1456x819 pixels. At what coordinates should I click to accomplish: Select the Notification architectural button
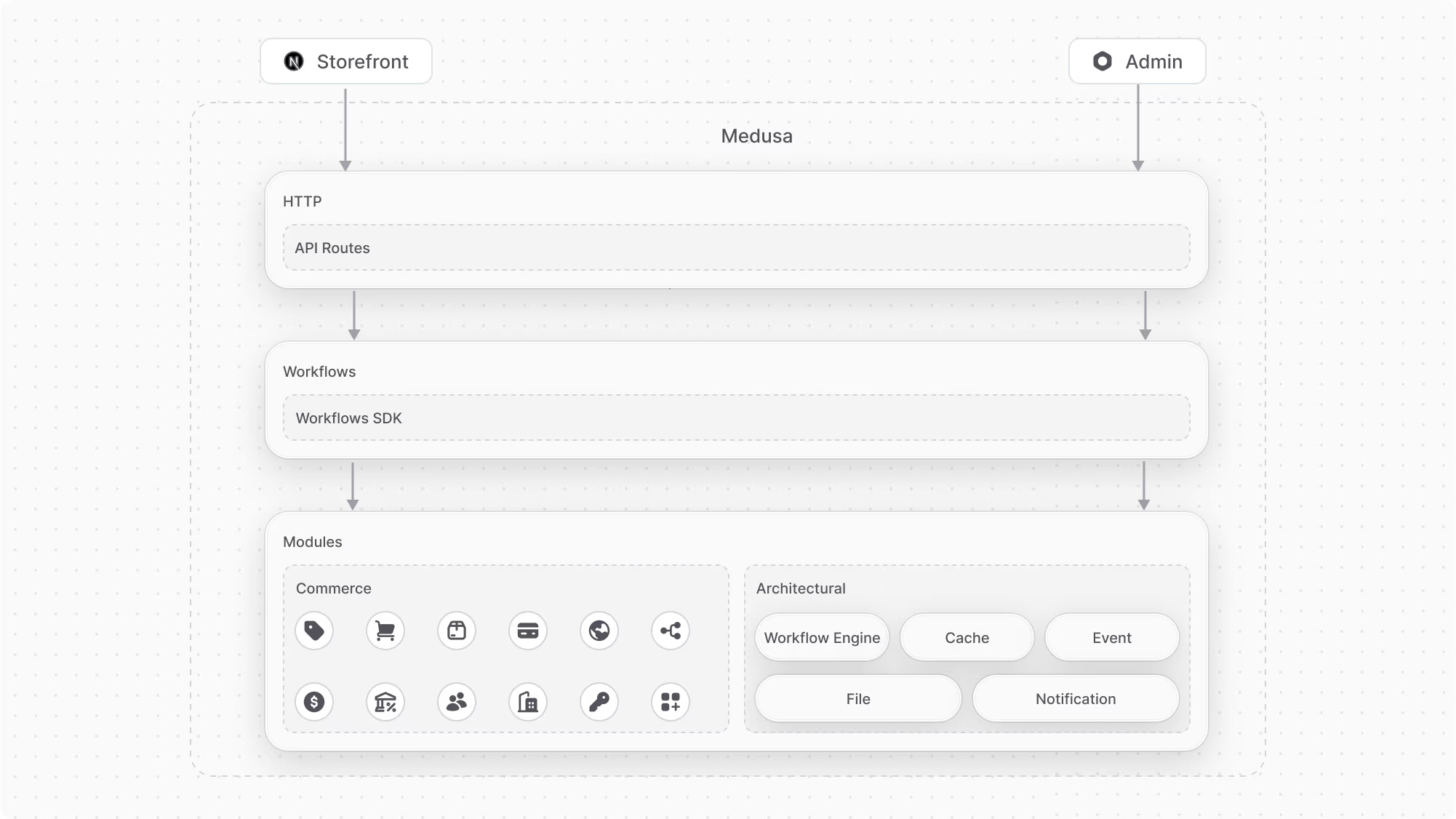coord(1076,698)
